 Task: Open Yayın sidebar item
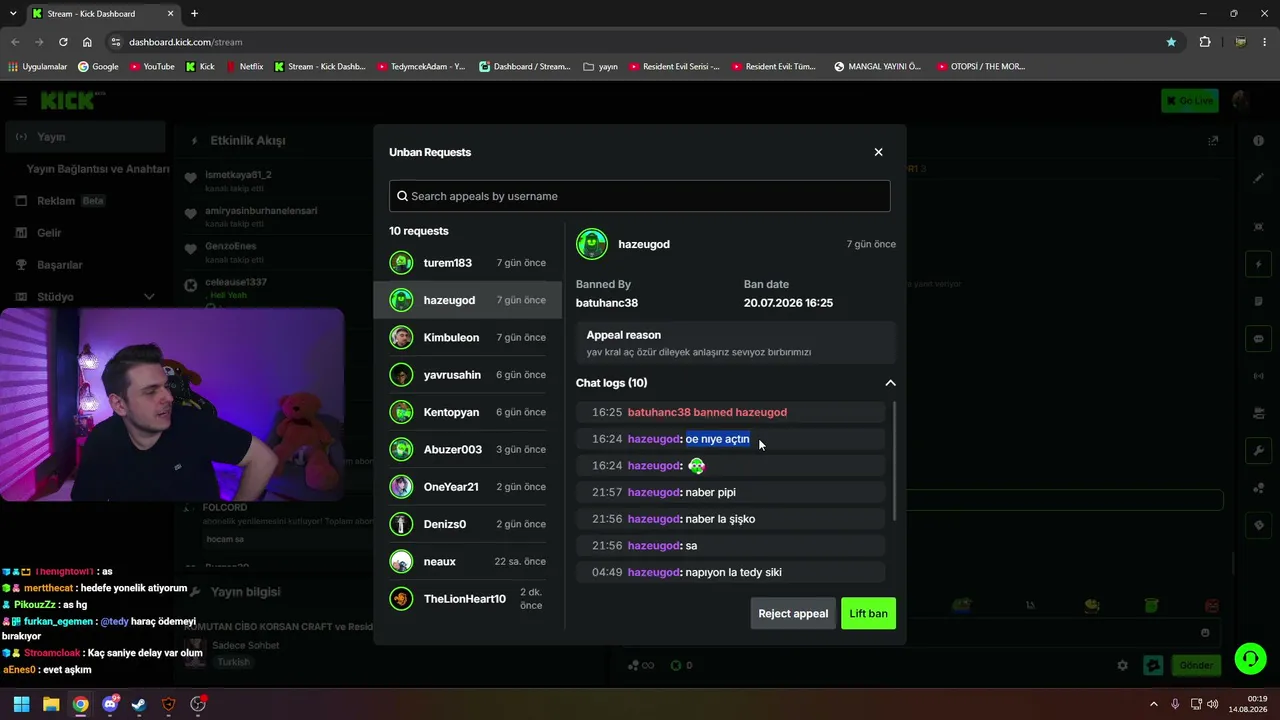(x=85, y=137)
